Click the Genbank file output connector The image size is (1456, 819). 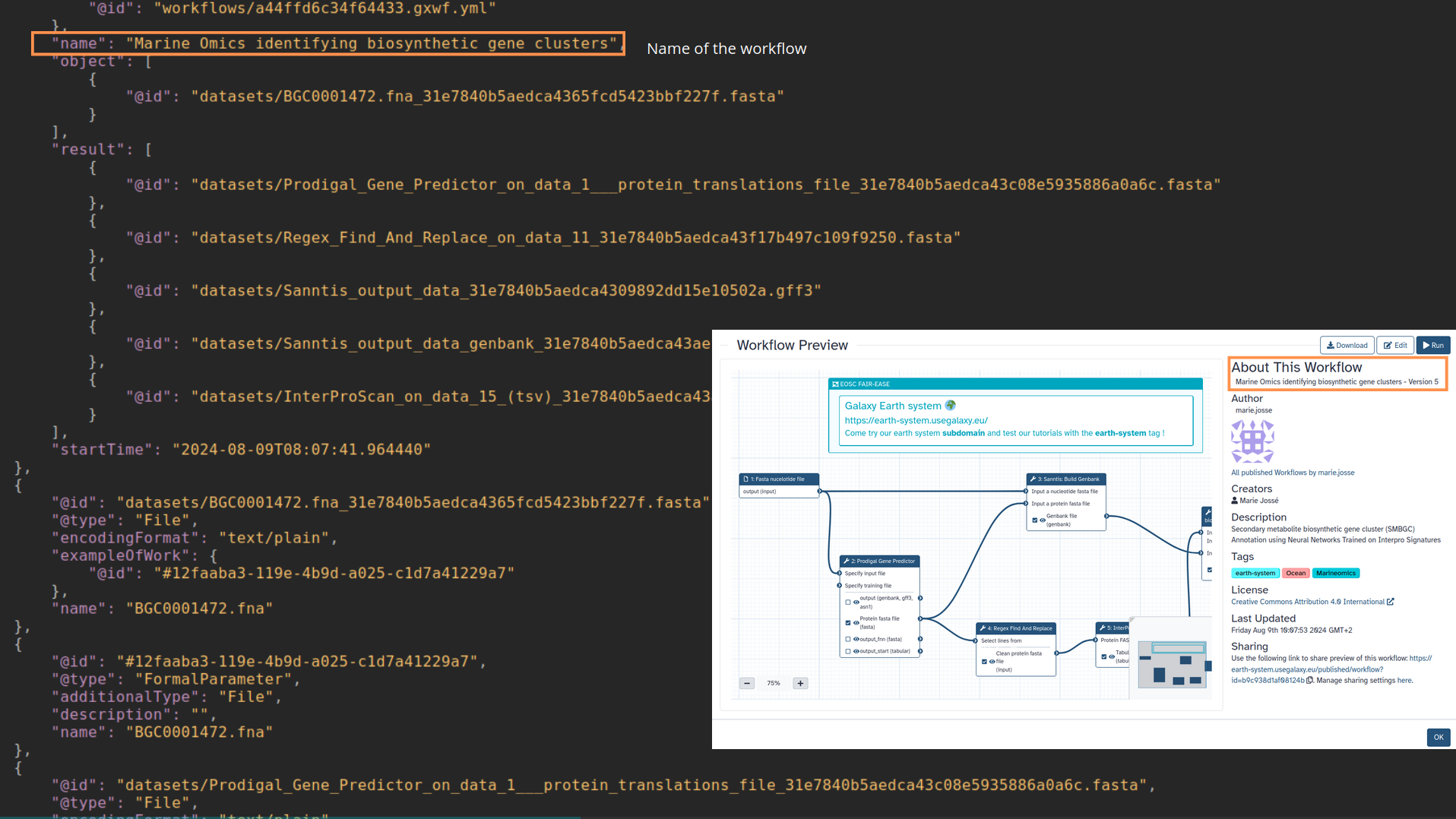[x=1106, y=517]
